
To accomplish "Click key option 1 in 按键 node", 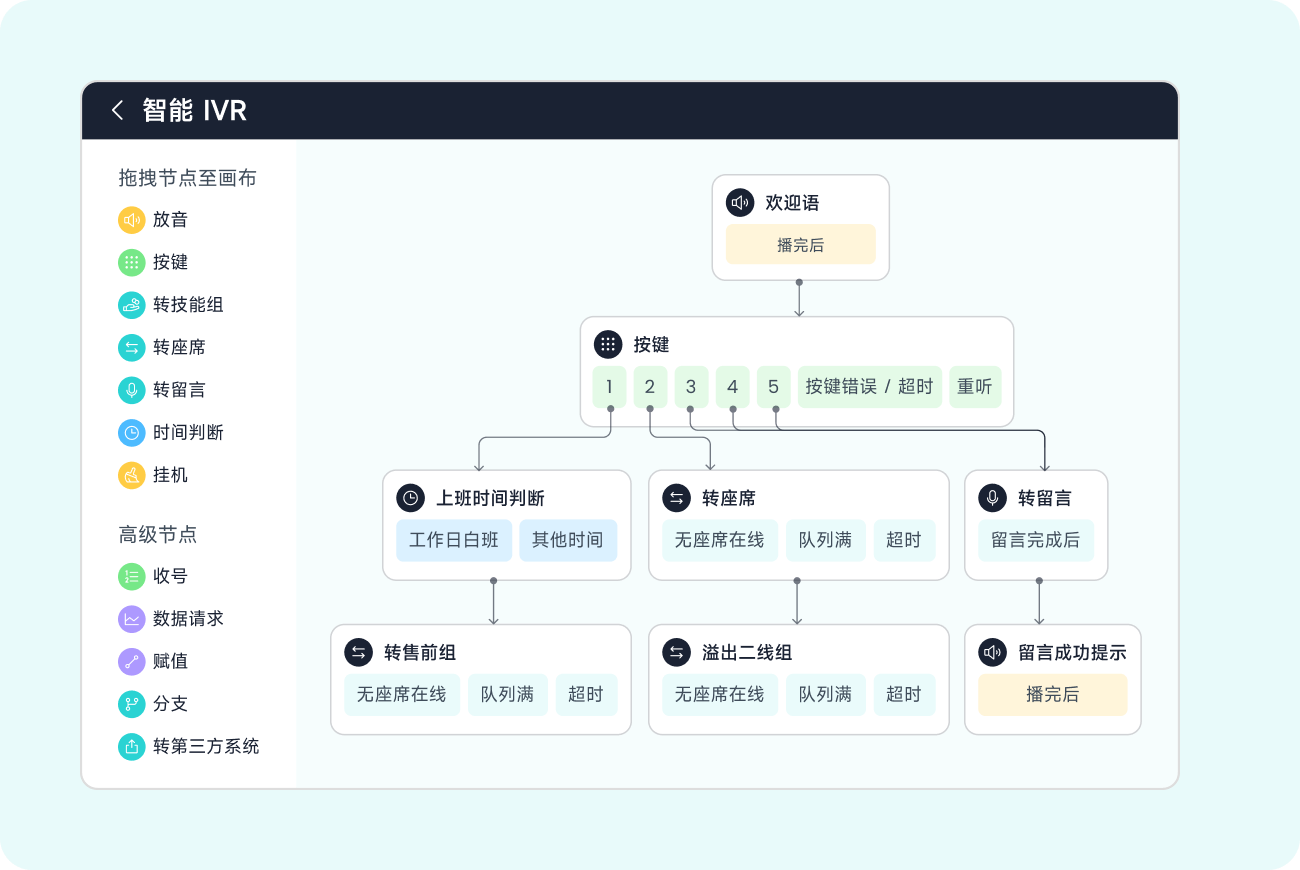I will tap(609, 387).
